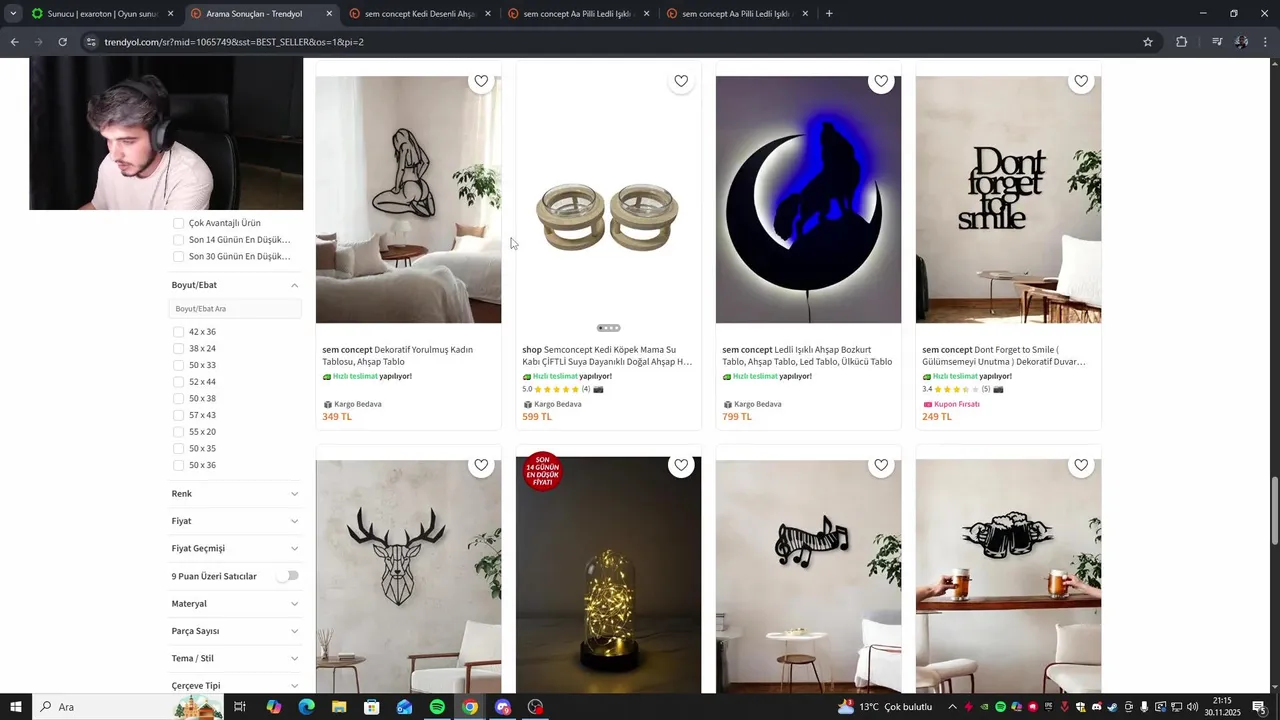
Task: Open Spotify from the taskbar
Action: 437,707
